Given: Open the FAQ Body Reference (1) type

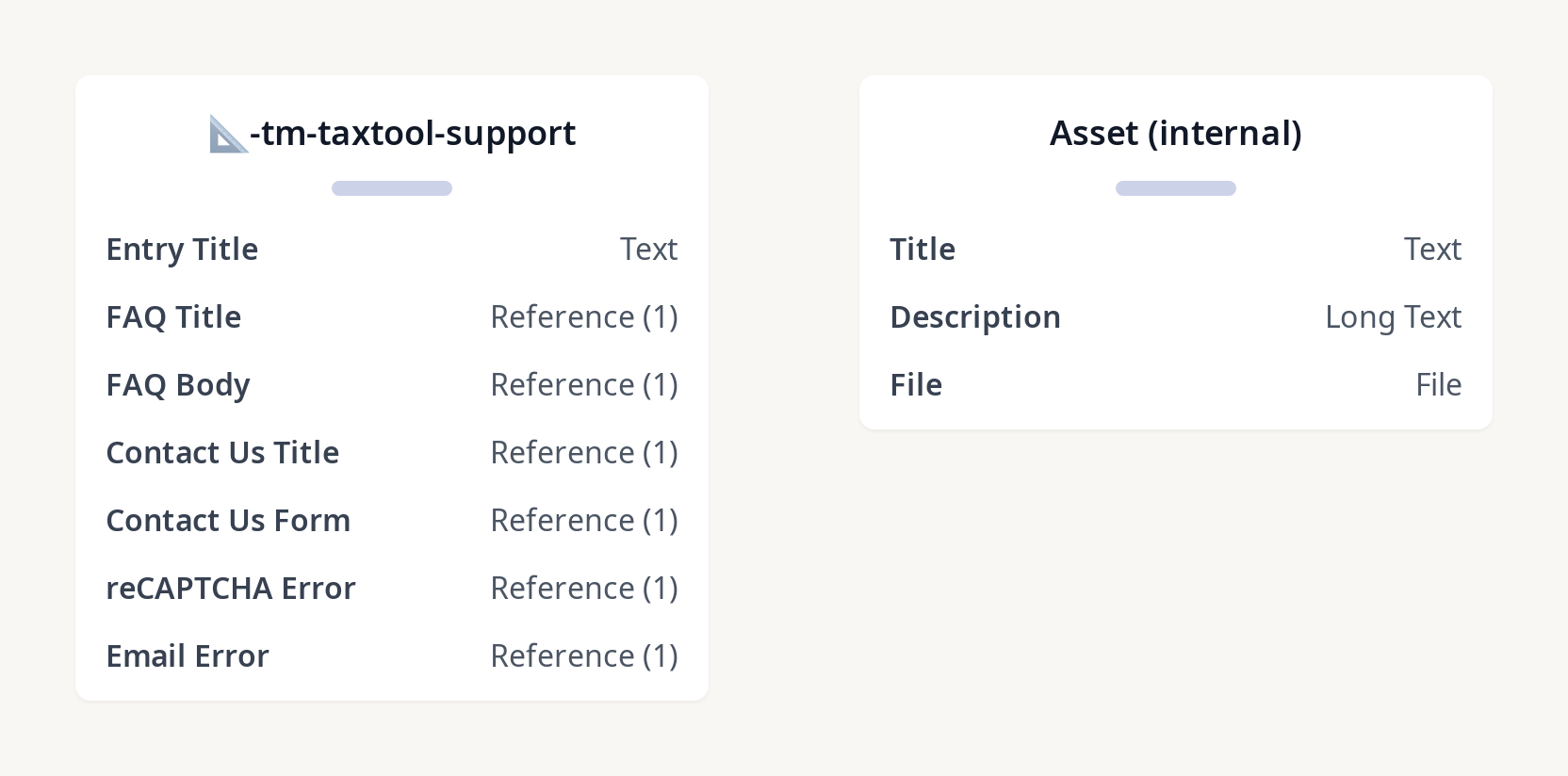Looking at the screenshot, I should 584,385.
